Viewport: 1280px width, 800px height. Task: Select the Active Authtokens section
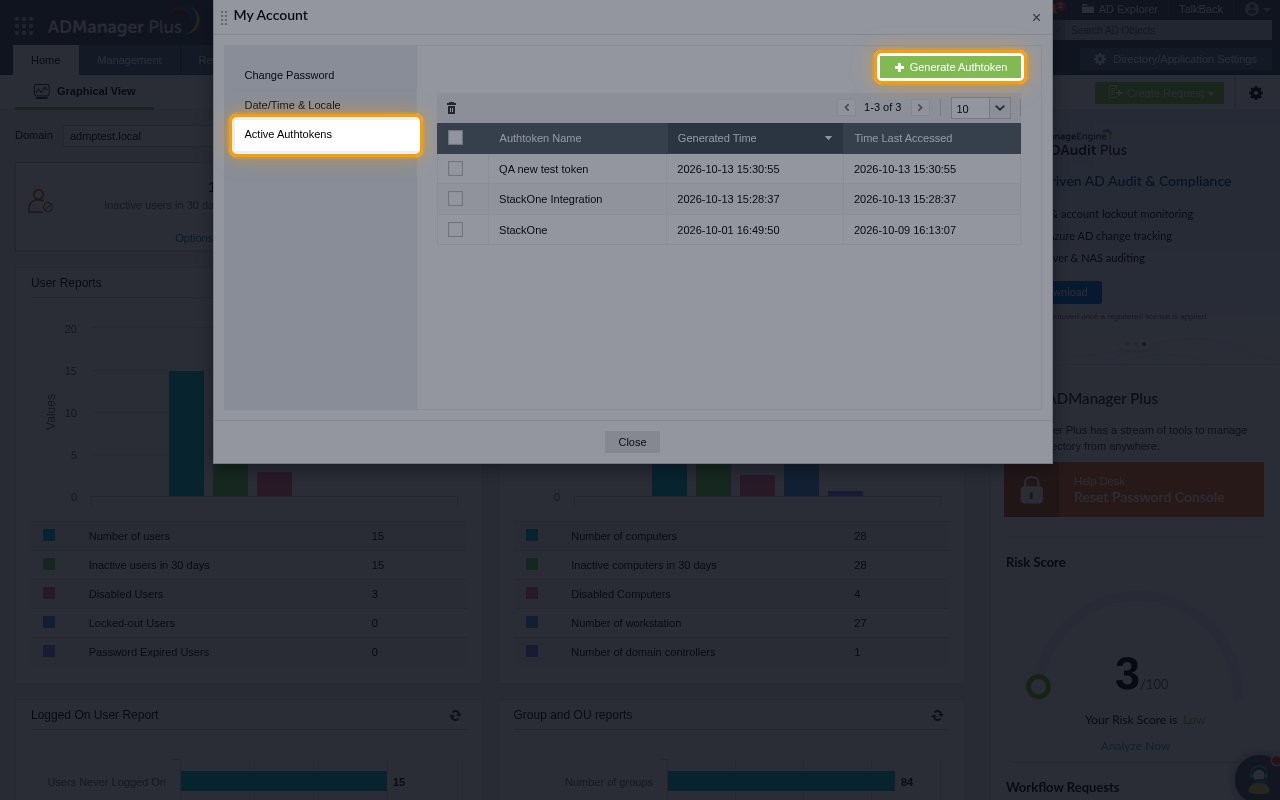(326, 135)
